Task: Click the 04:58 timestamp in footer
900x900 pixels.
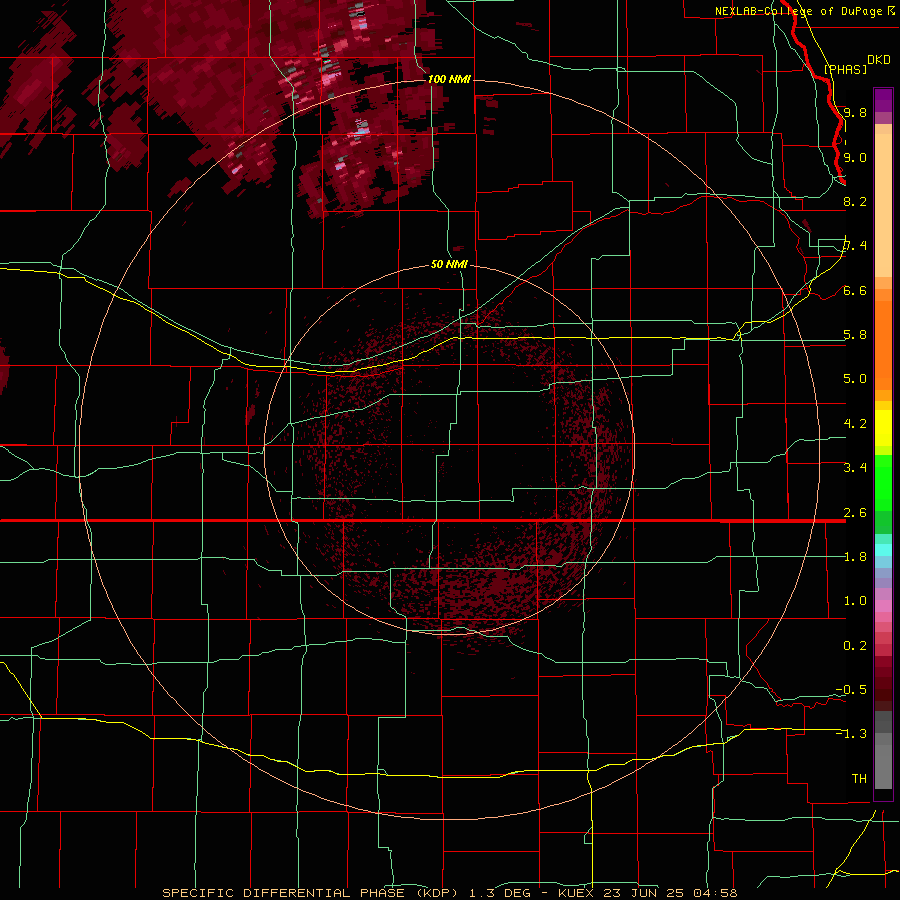Action: [715, 893]
